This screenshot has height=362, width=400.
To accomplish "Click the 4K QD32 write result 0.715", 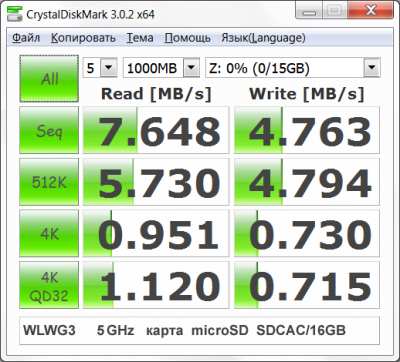I will pyautogui.click(x=307, y=285).
